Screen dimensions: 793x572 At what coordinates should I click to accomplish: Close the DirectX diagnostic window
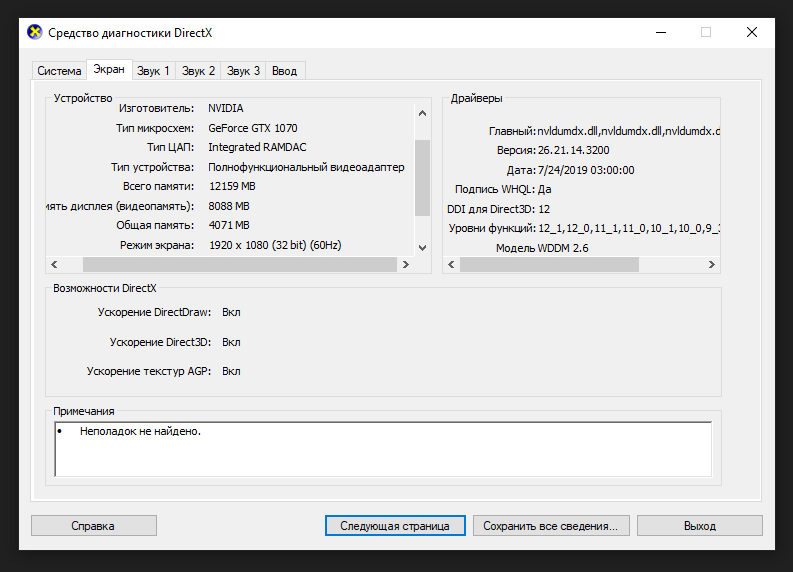click(752, 32)
